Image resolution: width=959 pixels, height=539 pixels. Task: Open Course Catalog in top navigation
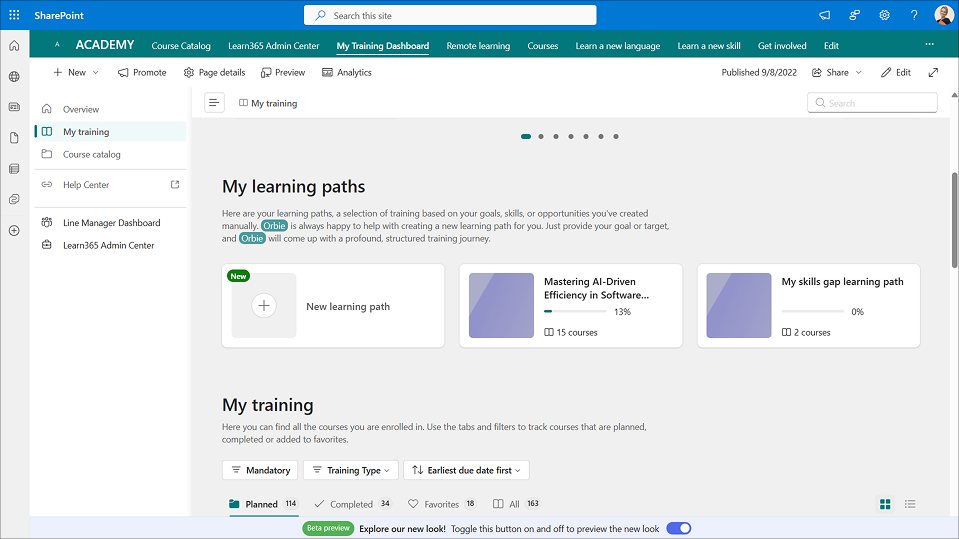(181, 46)
